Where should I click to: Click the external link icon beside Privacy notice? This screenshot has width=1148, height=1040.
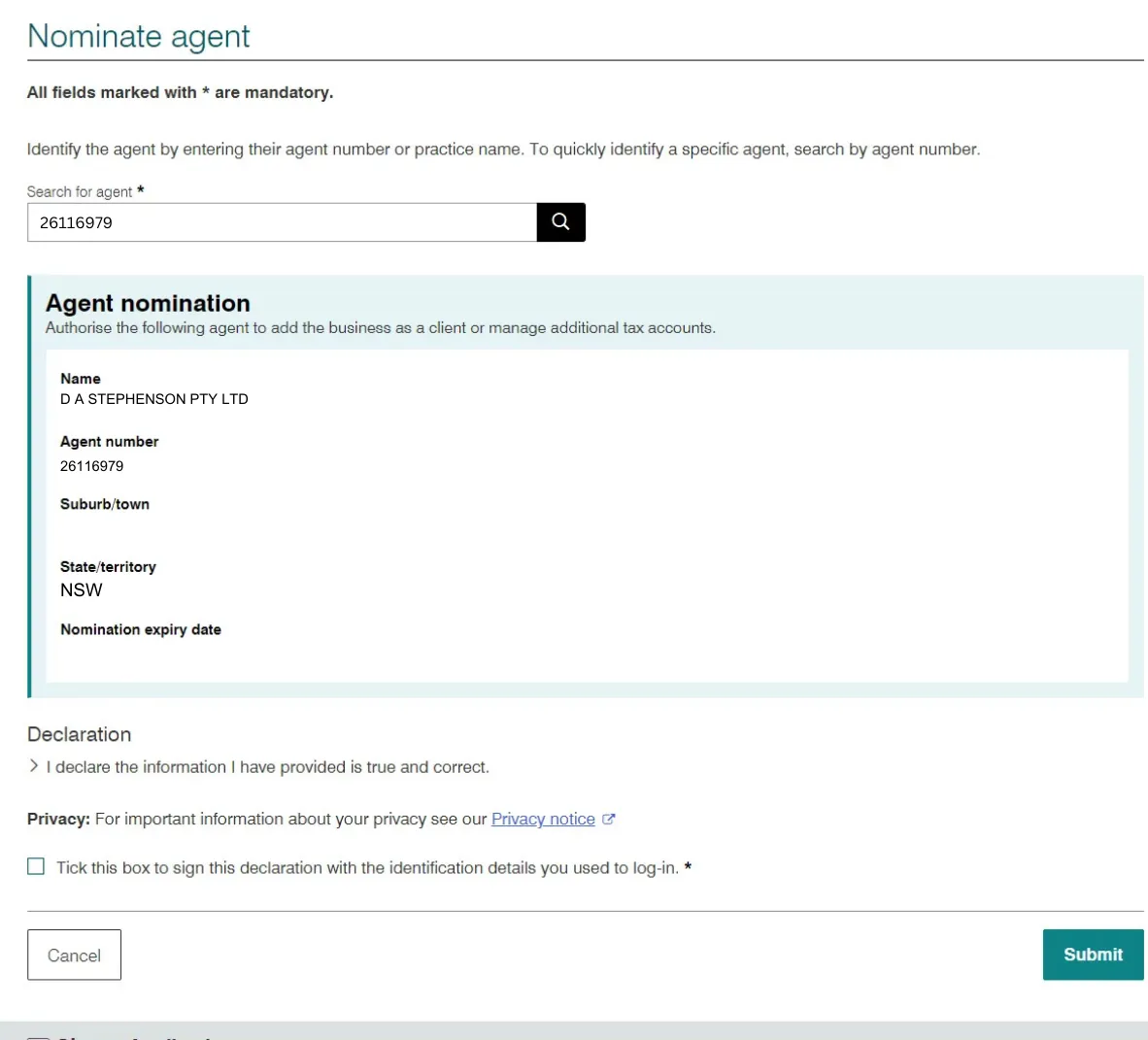[608, 819]
